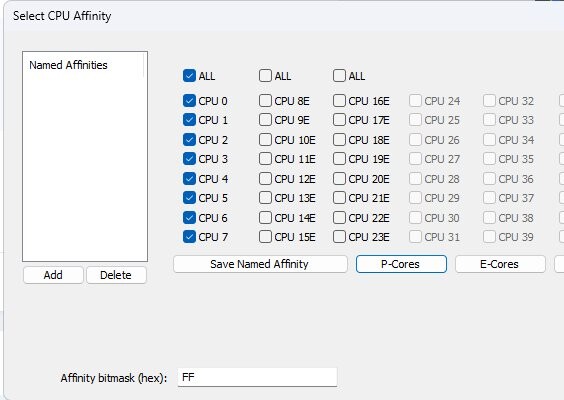Enable the CPU 8E checkbox
Viewport: 564px width, 400px height.
click(x=265, y=101)
